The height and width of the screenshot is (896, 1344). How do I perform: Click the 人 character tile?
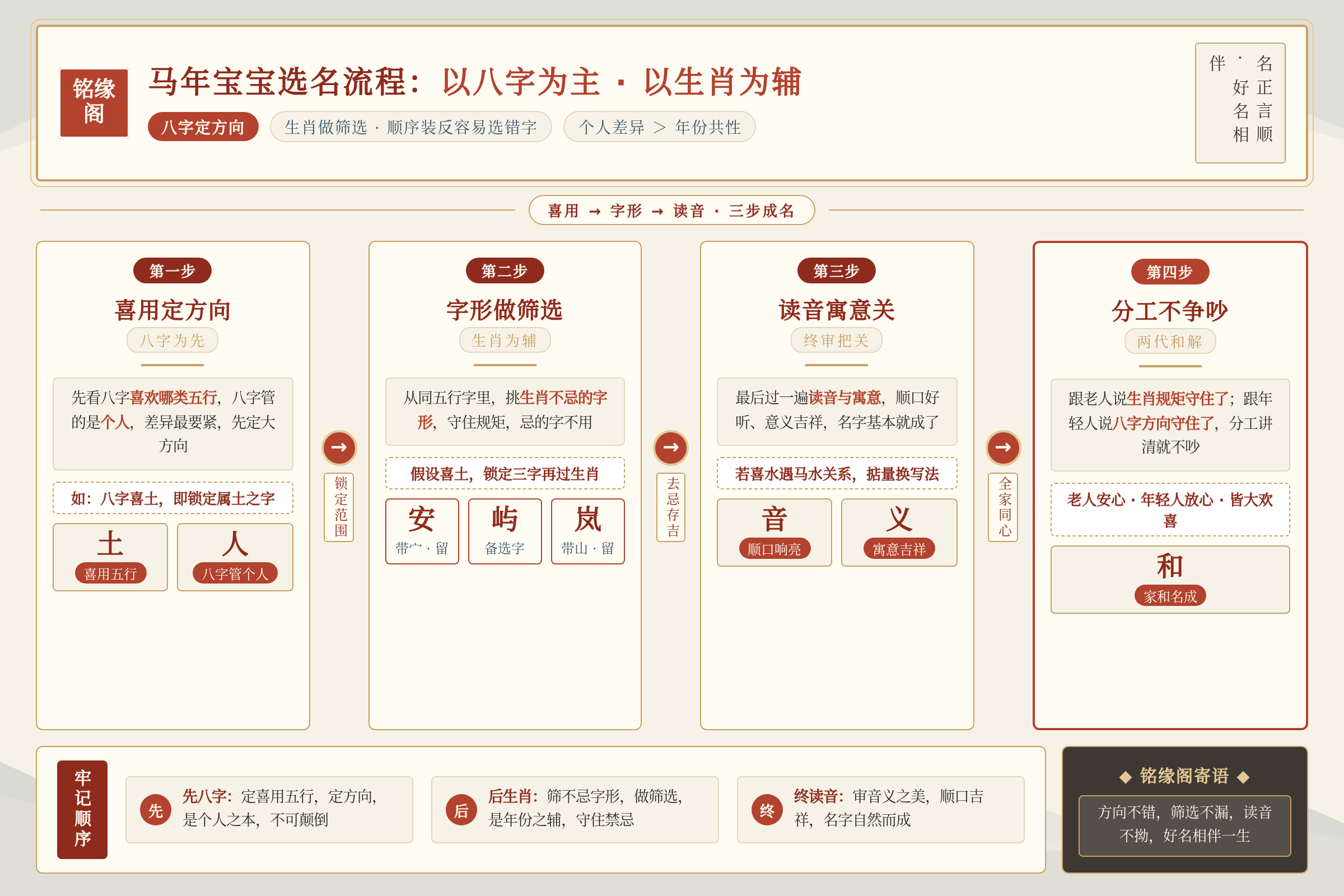(x=235, y=557)
